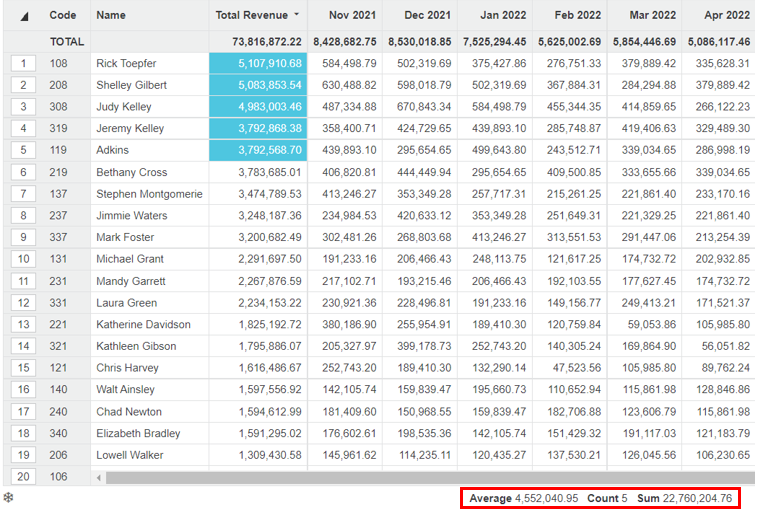Select row number 20 button
Screen dimensions: 759x512
coord(23,477)
